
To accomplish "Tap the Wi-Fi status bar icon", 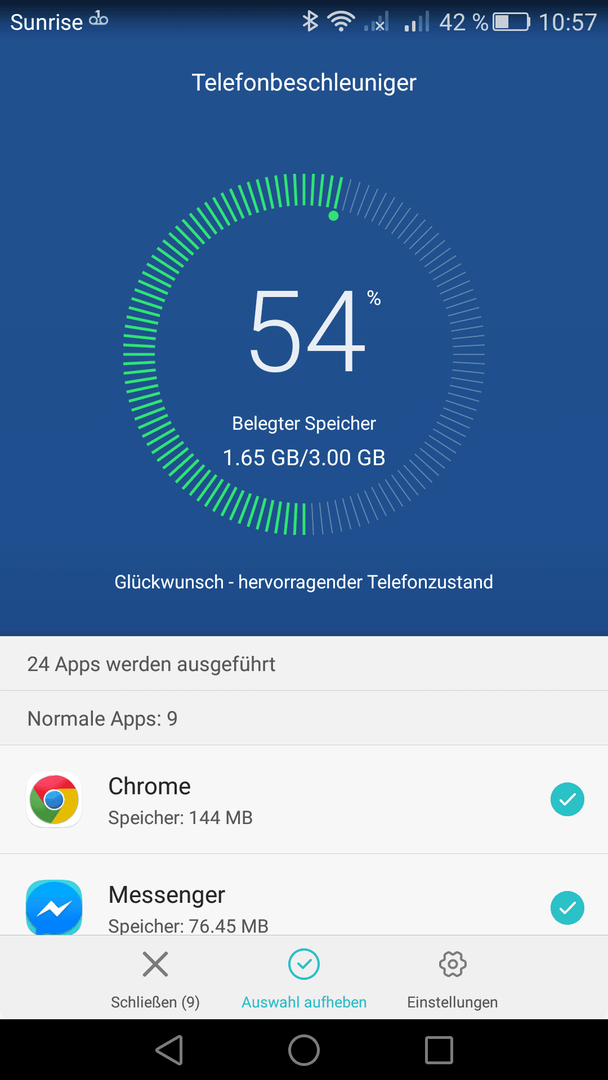I will [341, 22].
